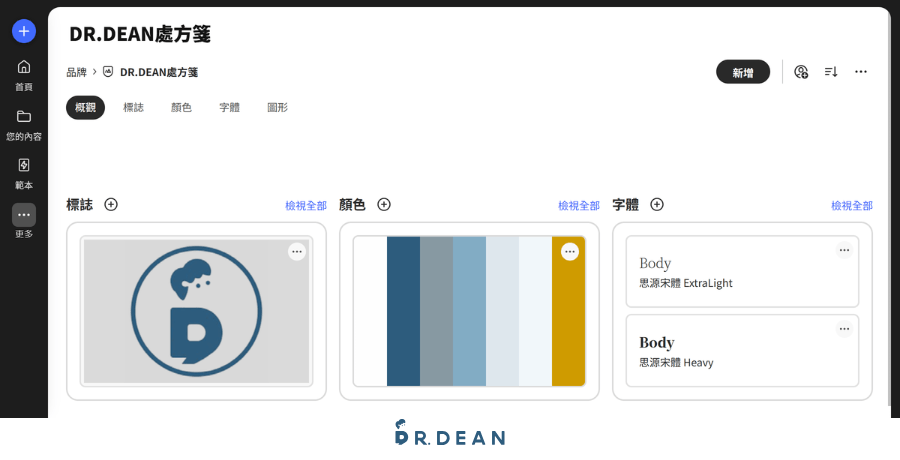
Task: Click the 顏色 section heading
Action: 352,204
